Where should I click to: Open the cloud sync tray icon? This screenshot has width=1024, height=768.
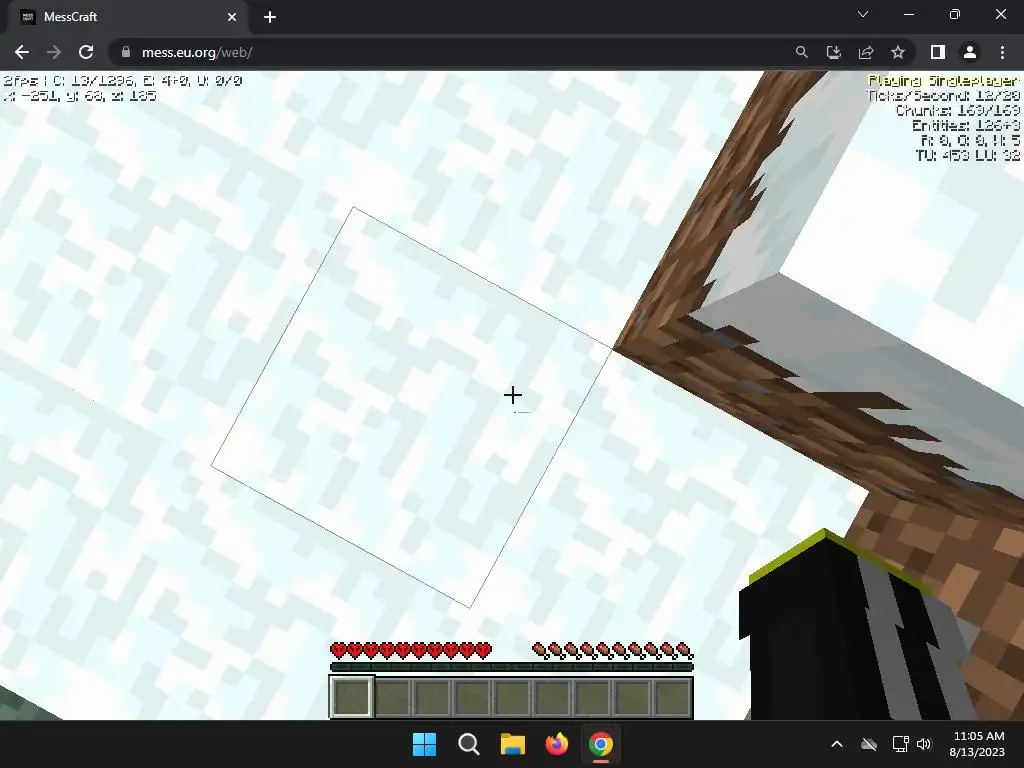pyautogui.click(x=869, y=744)
